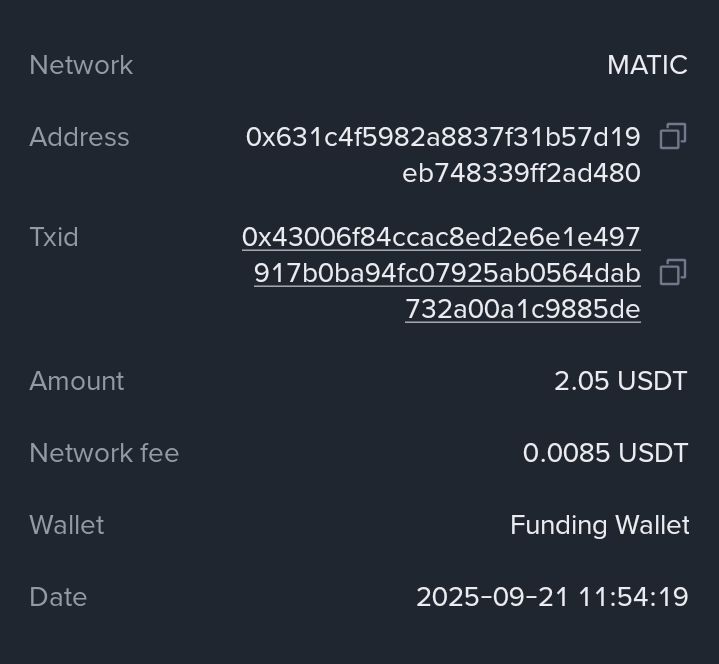Click the Funding Wallet value
Image resolution: width=719 pixels, height=664 pixels.
(x=599, y=525)
